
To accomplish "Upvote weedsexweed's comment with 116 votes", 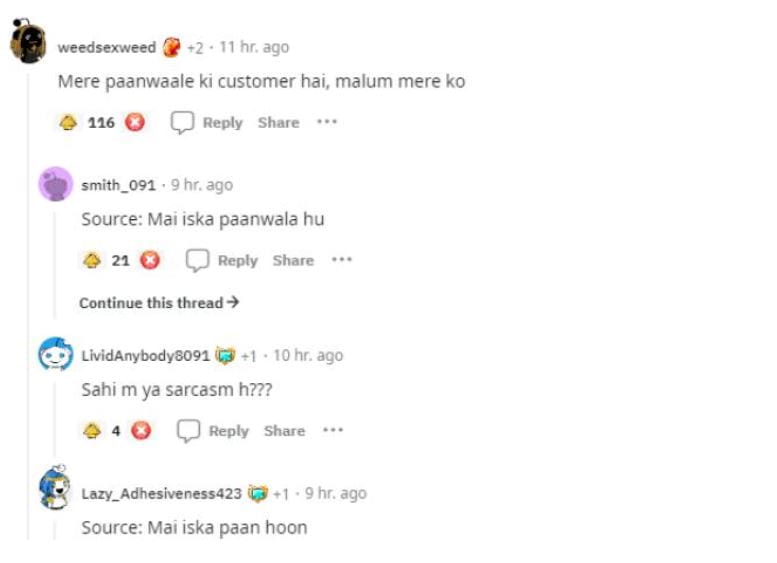I will (68, 122).
